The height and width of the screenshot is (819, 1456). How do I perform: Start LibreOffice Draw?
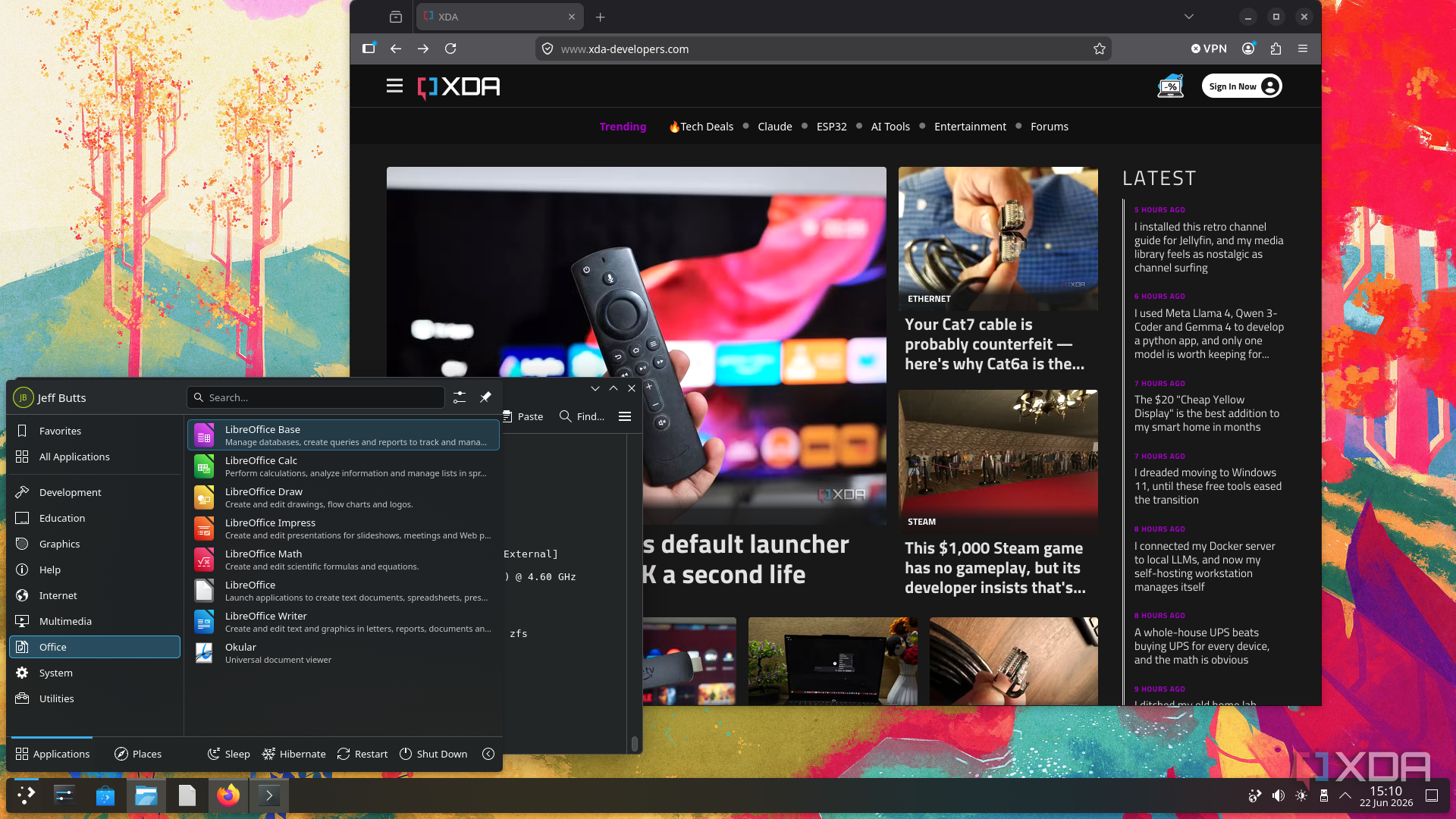344,497
